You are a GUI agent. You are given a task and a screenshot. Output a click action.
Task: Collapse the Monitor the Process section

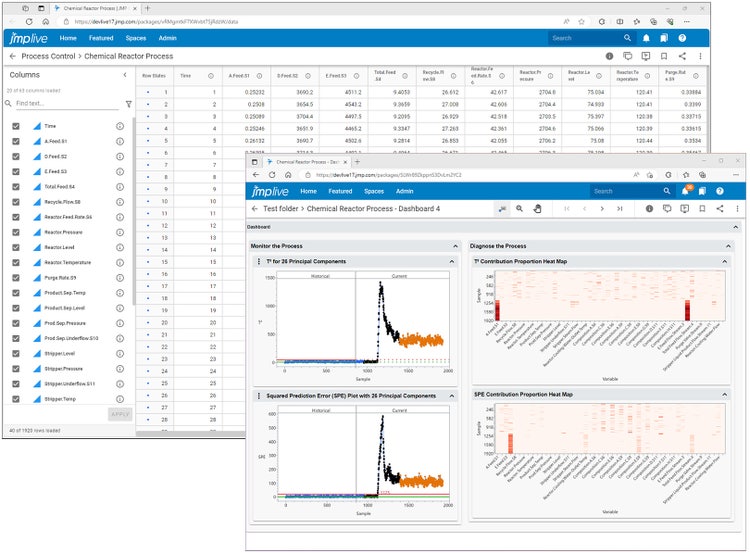[x=458, y=246]
